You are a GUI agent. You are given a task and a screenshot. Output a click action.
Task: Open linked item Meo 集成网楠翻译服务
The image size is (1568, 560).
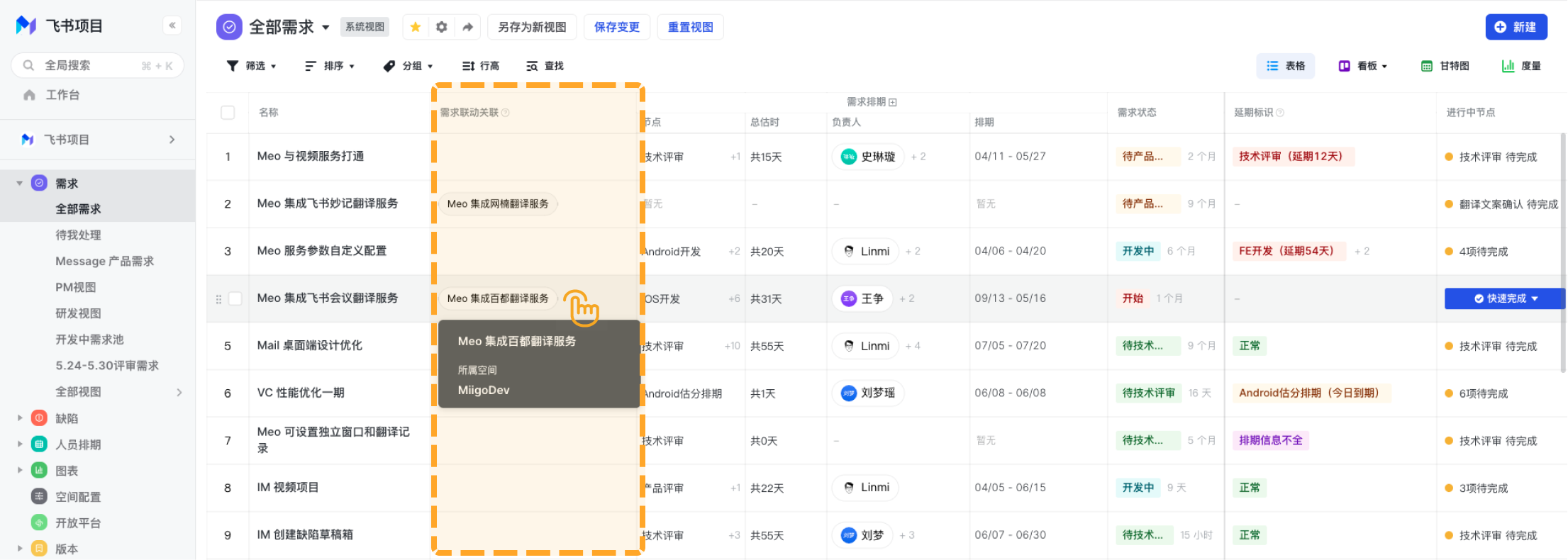(498, 204)
